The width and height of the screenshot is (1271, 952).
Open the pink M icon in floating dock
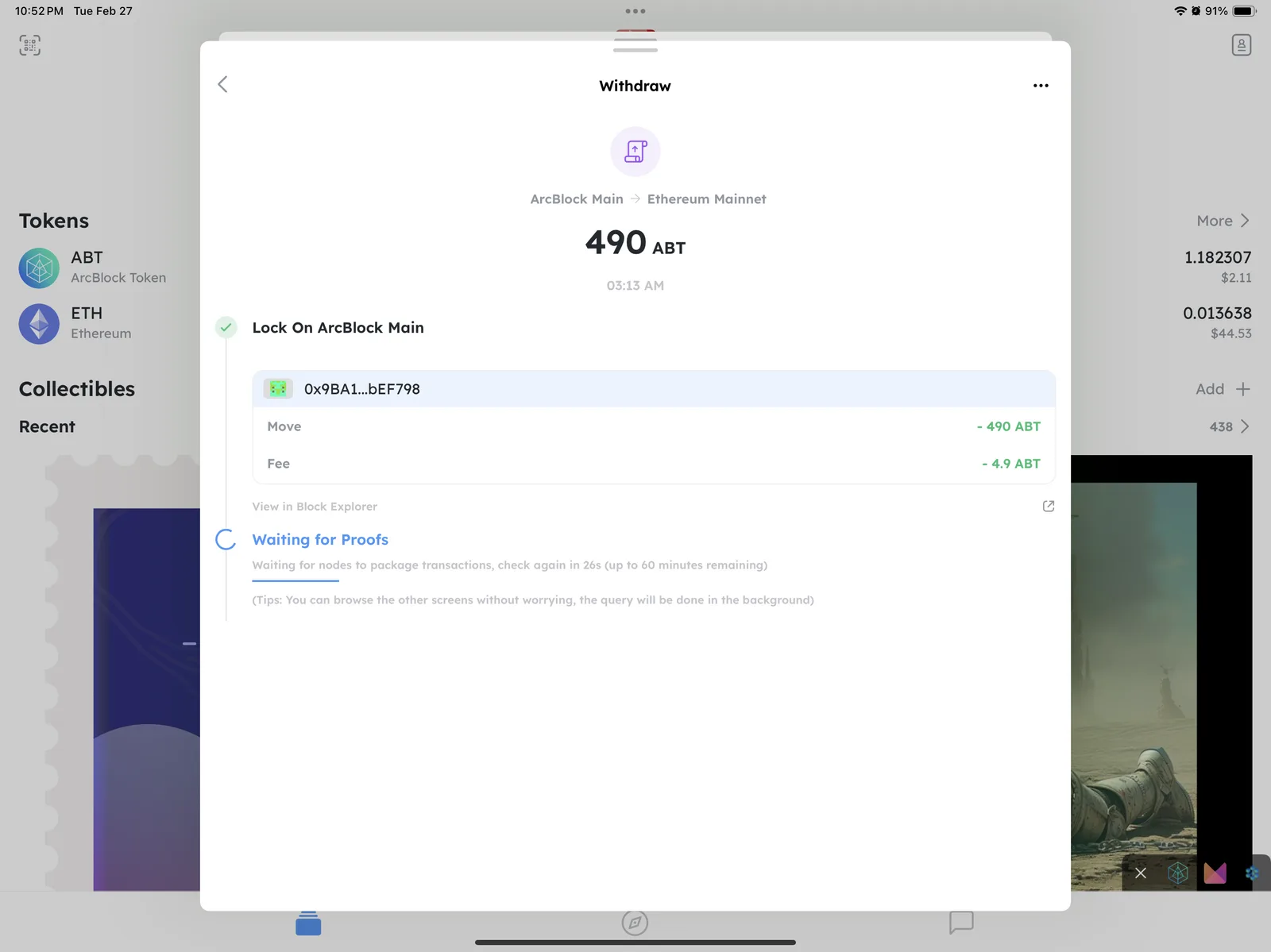coord(1215,873)
